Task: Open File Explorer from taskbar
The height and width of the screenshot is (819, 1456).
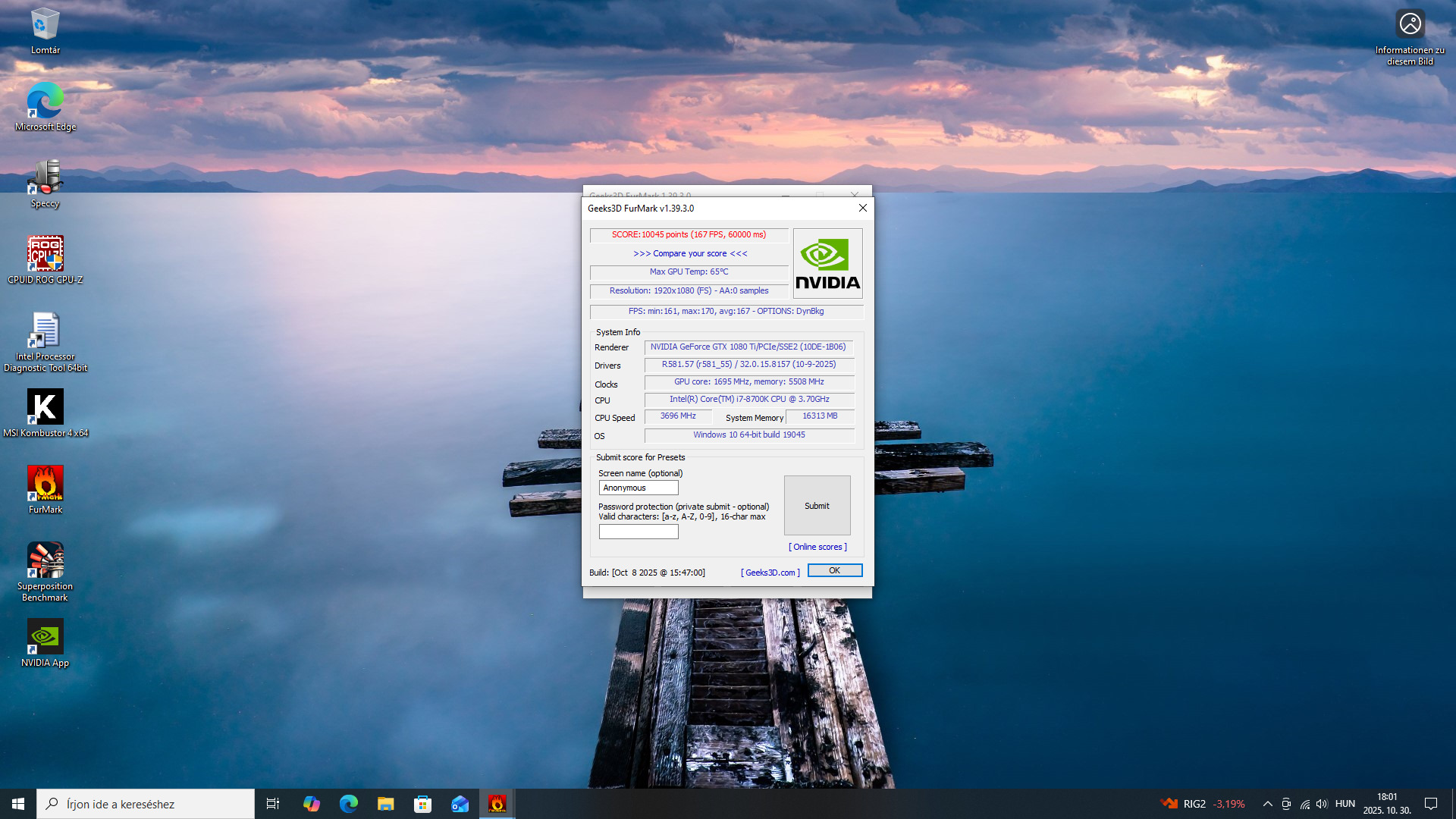Action: [385, 804]
